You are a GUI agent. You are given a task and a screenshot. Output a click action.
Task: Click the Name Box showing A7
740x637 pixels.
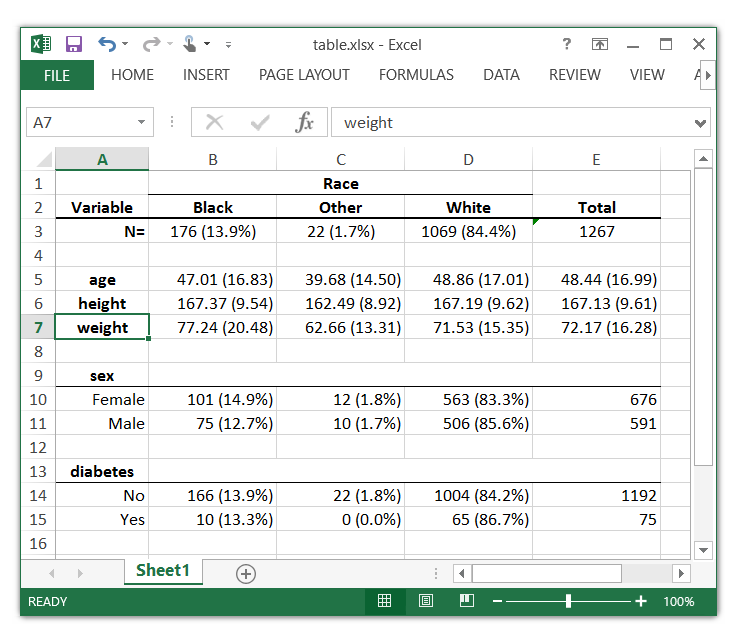click(x=90, y=122)
